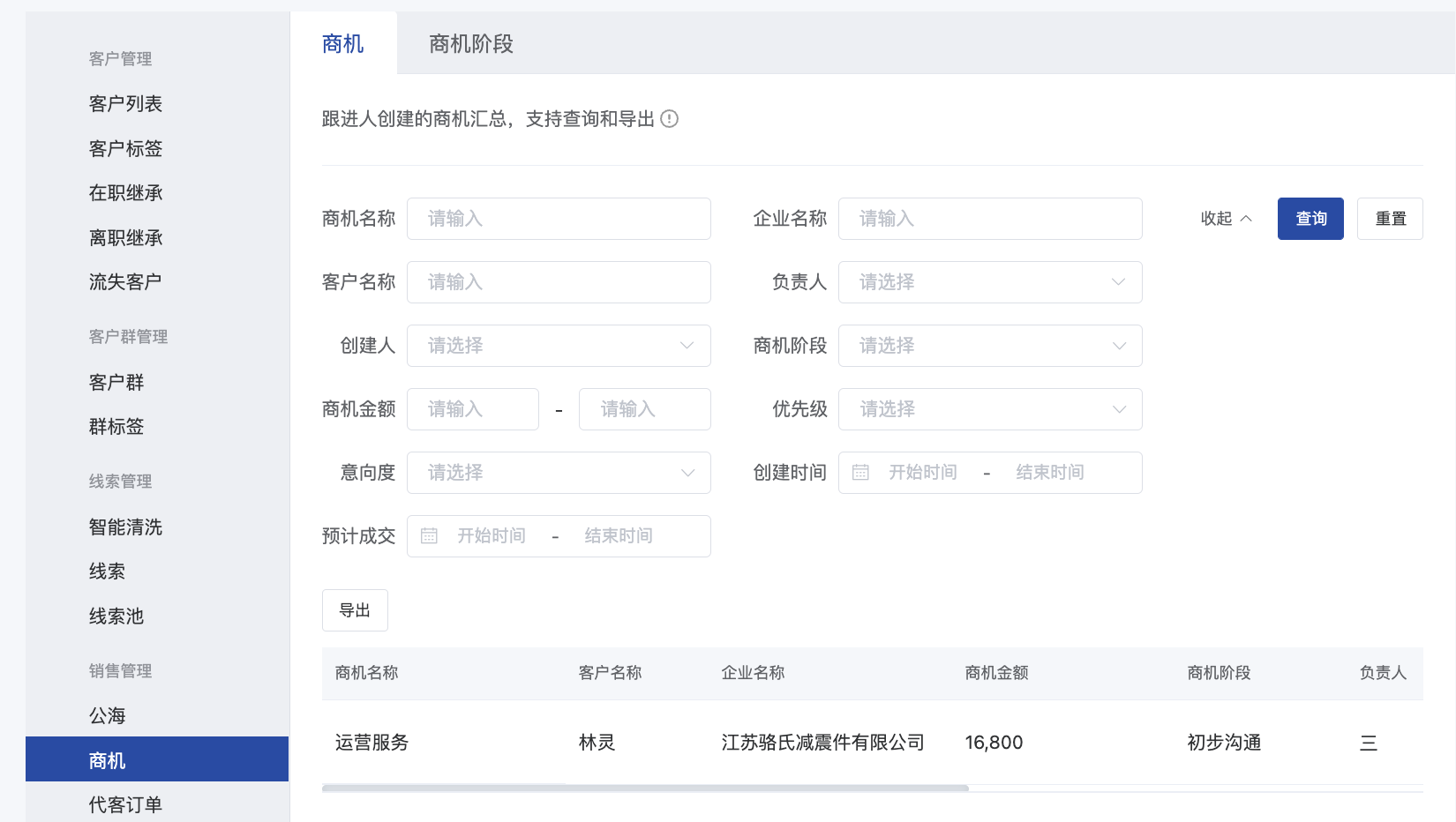1456x822 pixels.
Task: Click the table's horizontal scrollbar
Action: pyautogui.click(x=645, y=788)
